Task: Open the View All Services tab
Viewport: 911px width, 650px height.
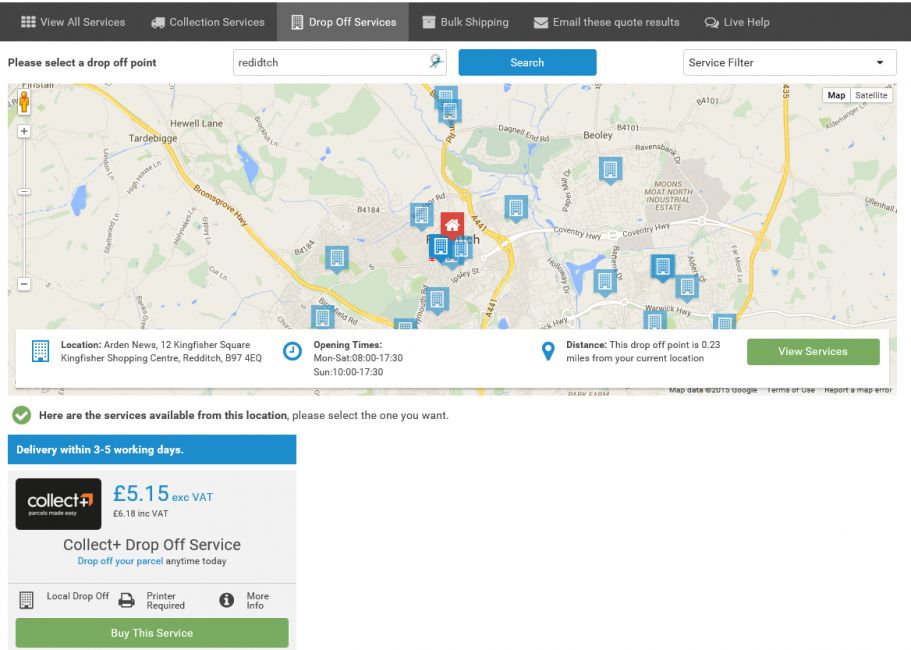Action: coord(73,22)
